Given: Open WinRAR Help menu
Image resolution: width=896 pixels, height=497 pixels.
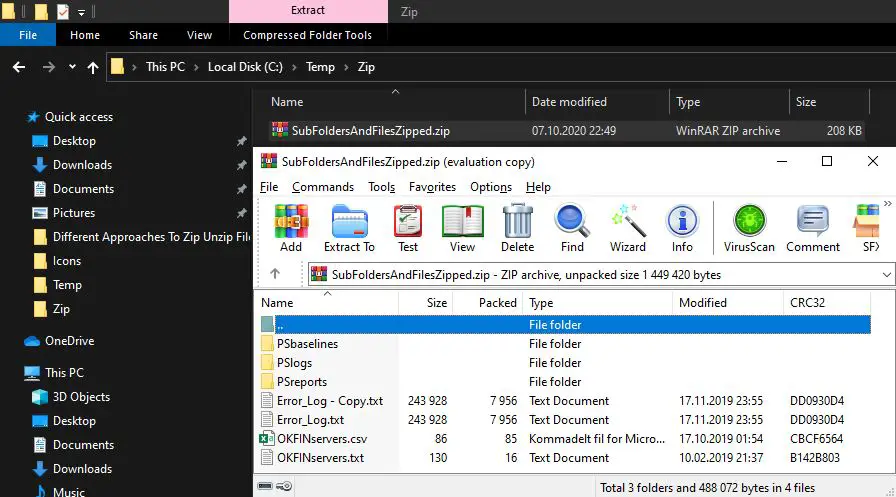Looking at the screenshot, I should [x=538, y=187].
